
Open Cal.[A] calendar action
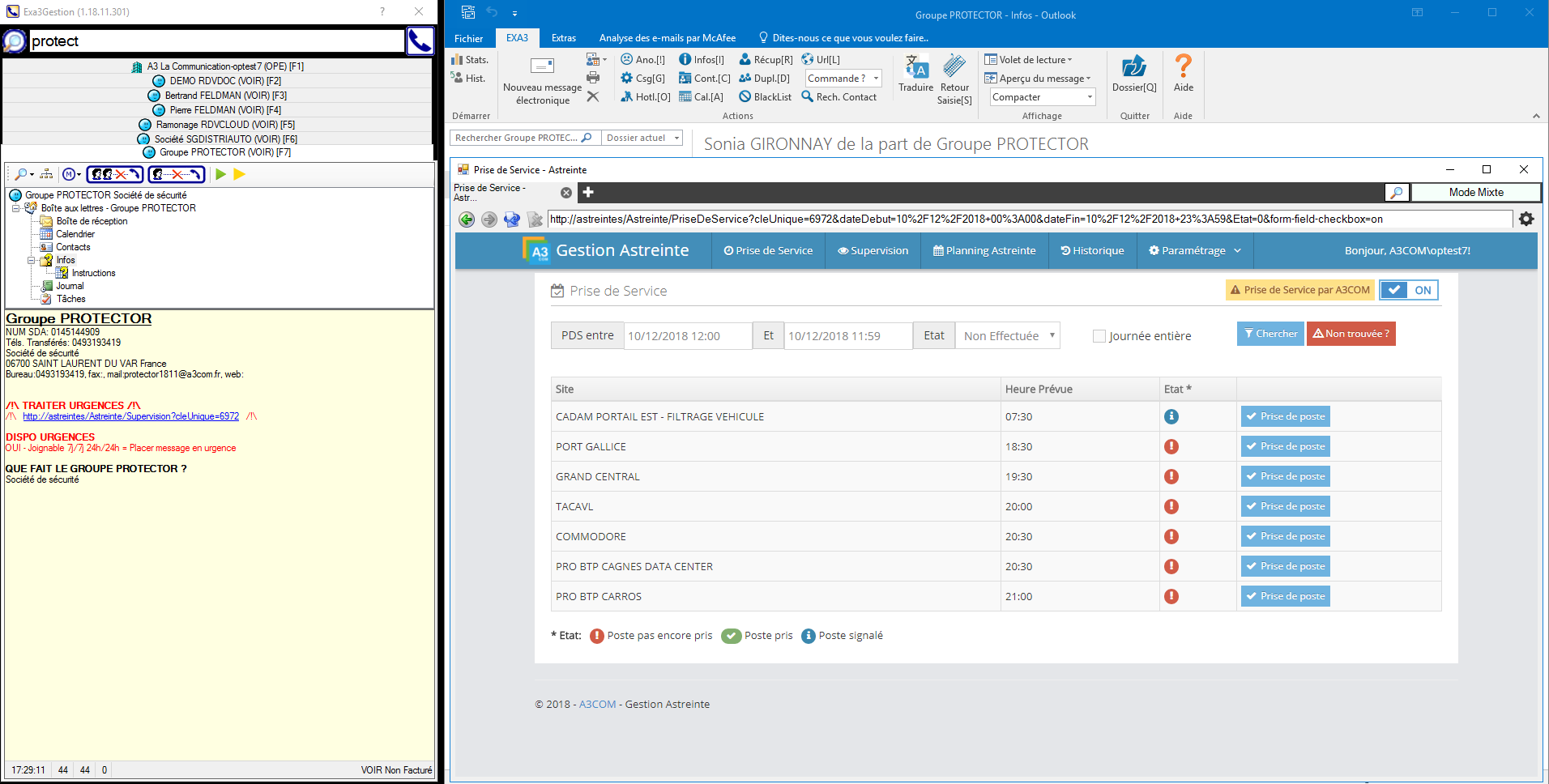[701, 97]
